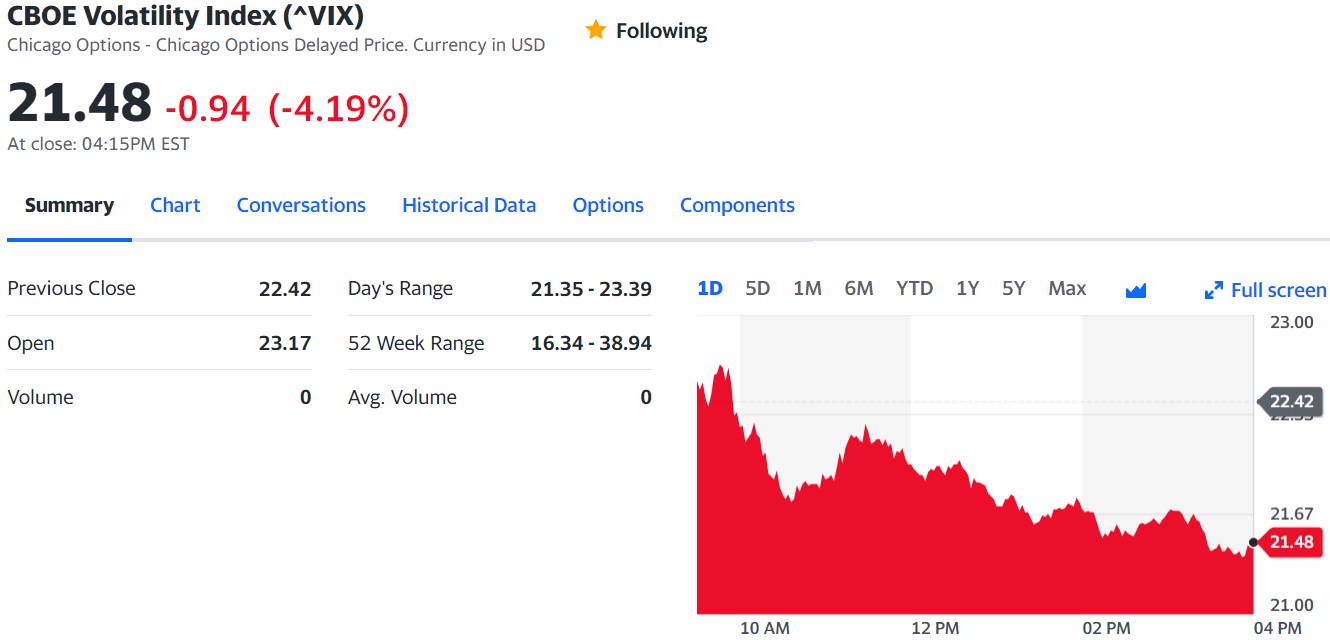This screenshot has width=1330, height=640.
Task: Click the 52 Week Range value 16.34 - 38.94
Action: tap(591, 343)
